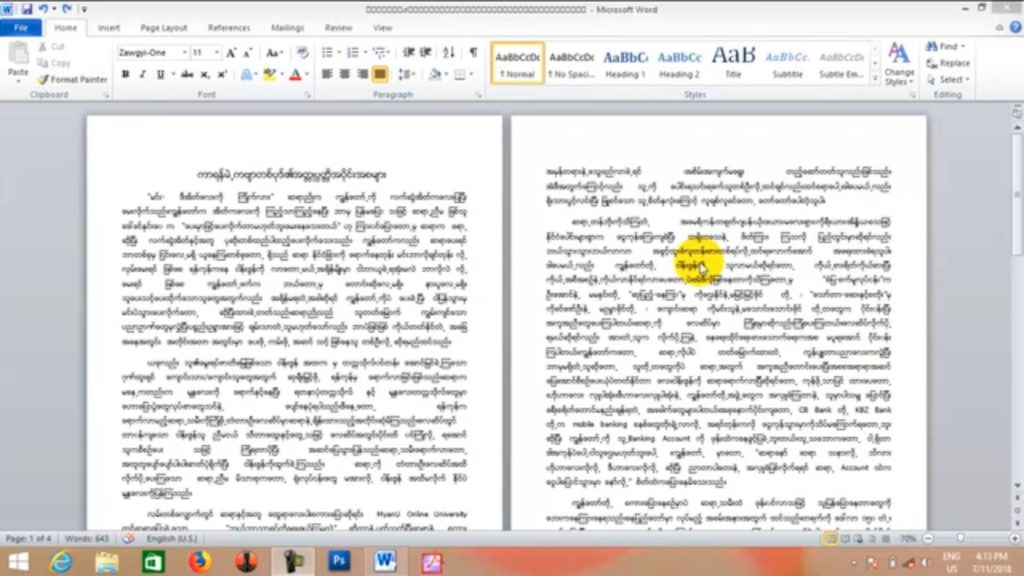The image size is (1024, 576).
Task: Open Firefox from the taskbar
Action: pyautogui.click(x=200, y=561)
